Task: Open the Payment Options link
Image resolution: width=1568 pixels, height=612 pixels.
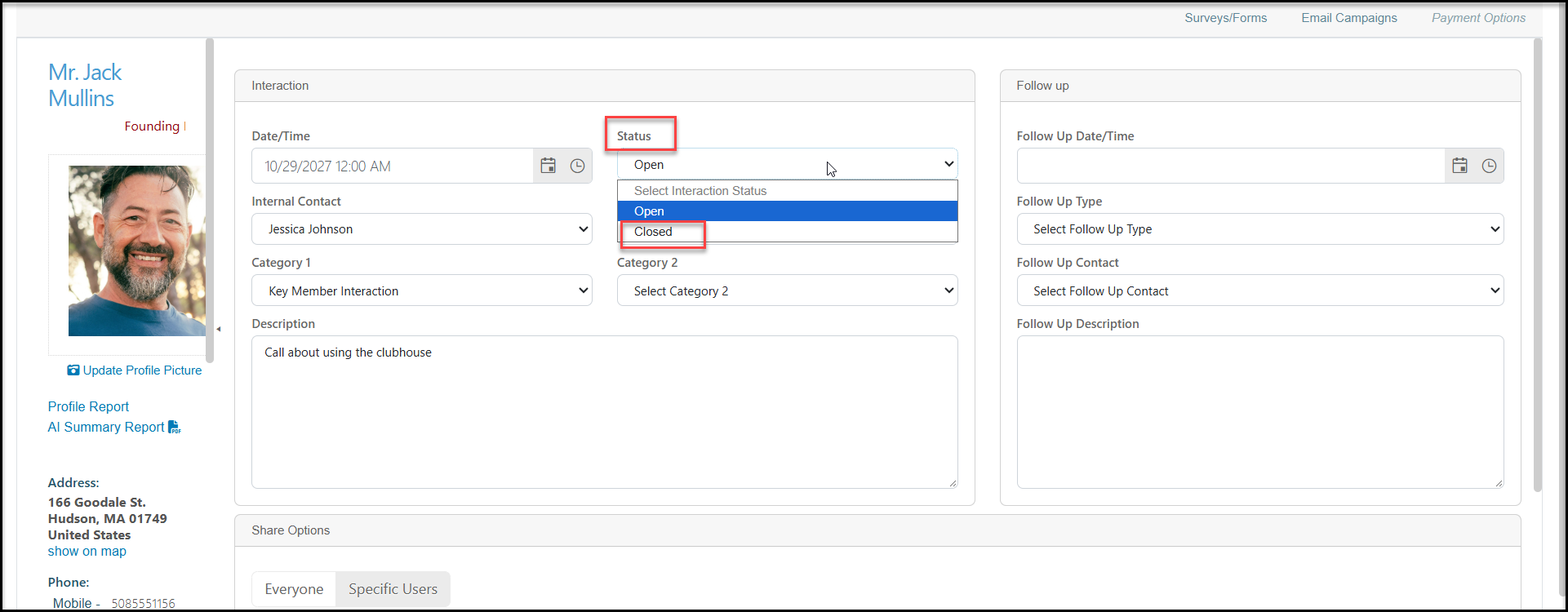Action: 1478,18
